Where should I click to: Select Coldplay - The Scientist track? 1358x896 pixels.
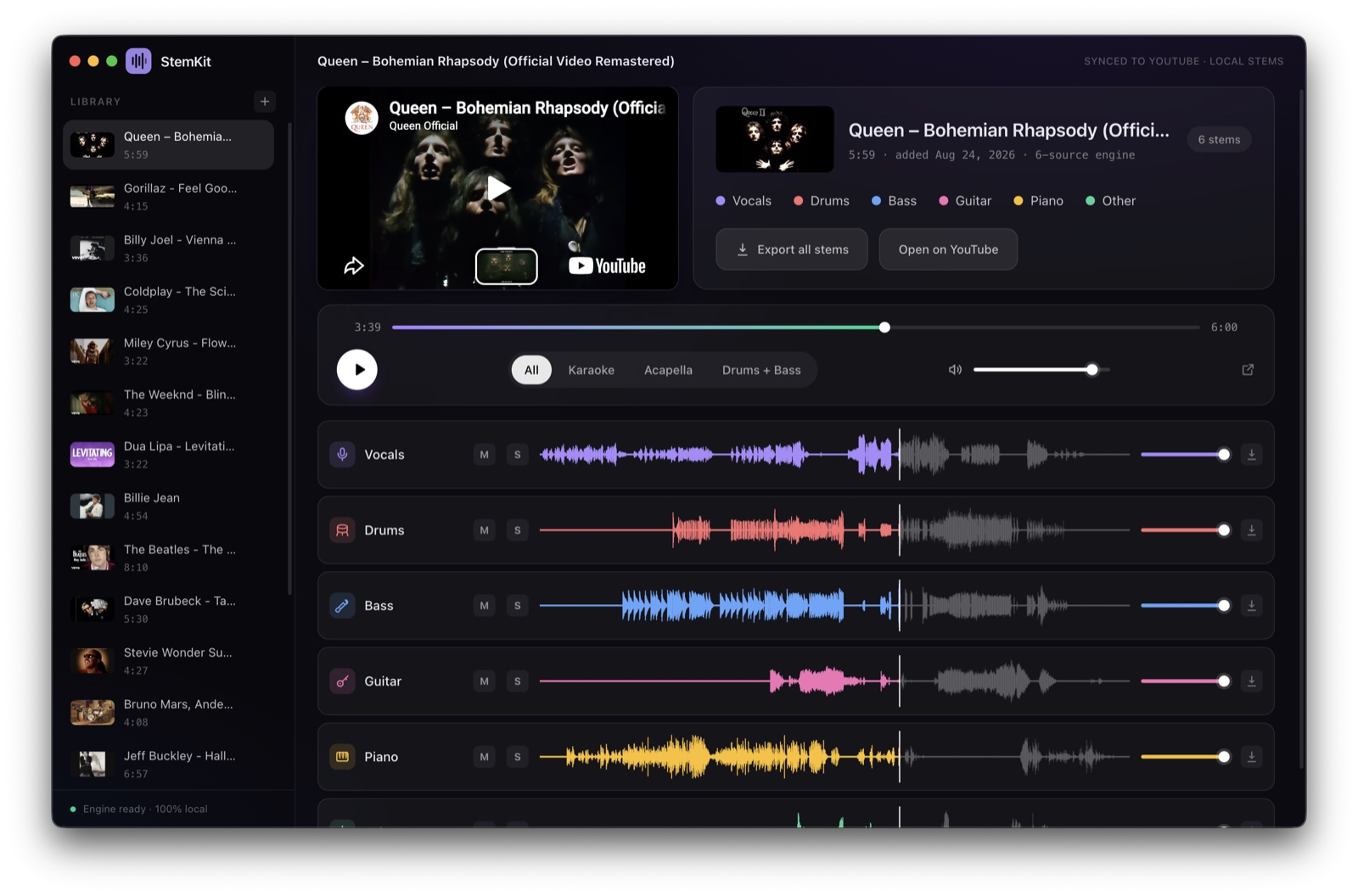(x=168, y=300)
